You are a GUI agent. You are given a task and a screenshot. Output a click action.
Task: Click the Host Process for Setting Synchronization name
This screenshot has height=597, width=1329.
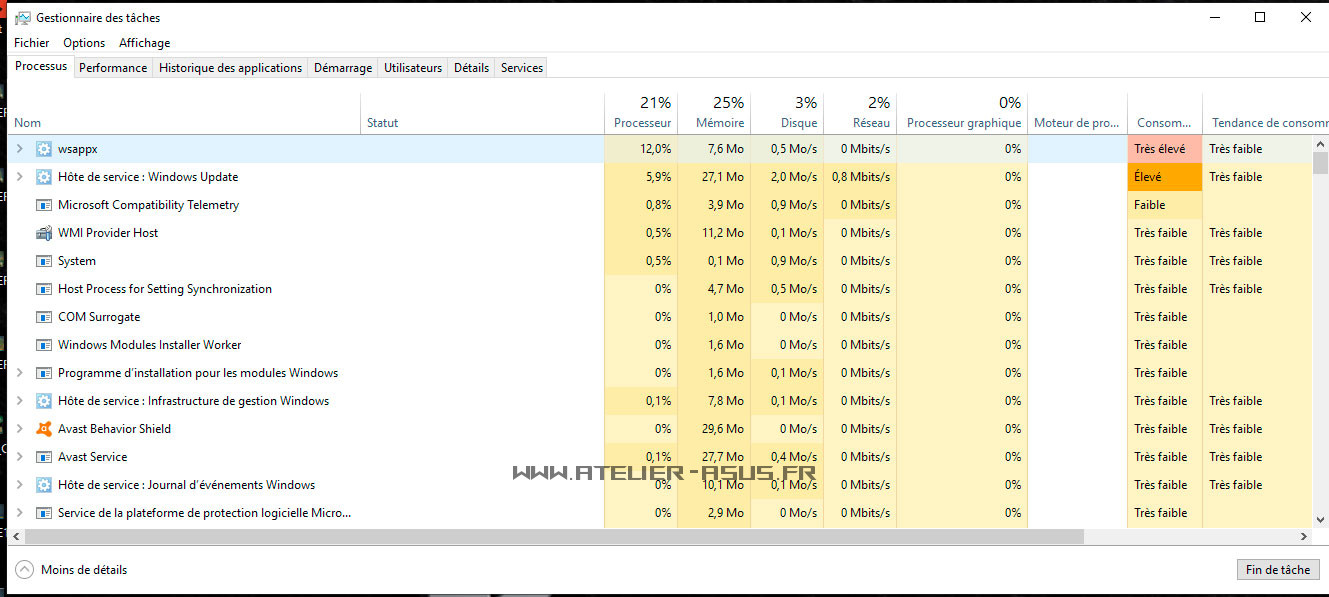(165, 289)
